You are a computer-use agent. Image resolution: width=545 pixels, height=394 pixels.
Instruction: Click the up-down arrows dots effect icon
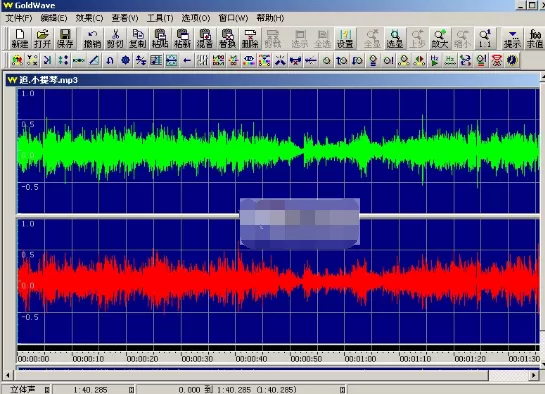coord(63,60)
